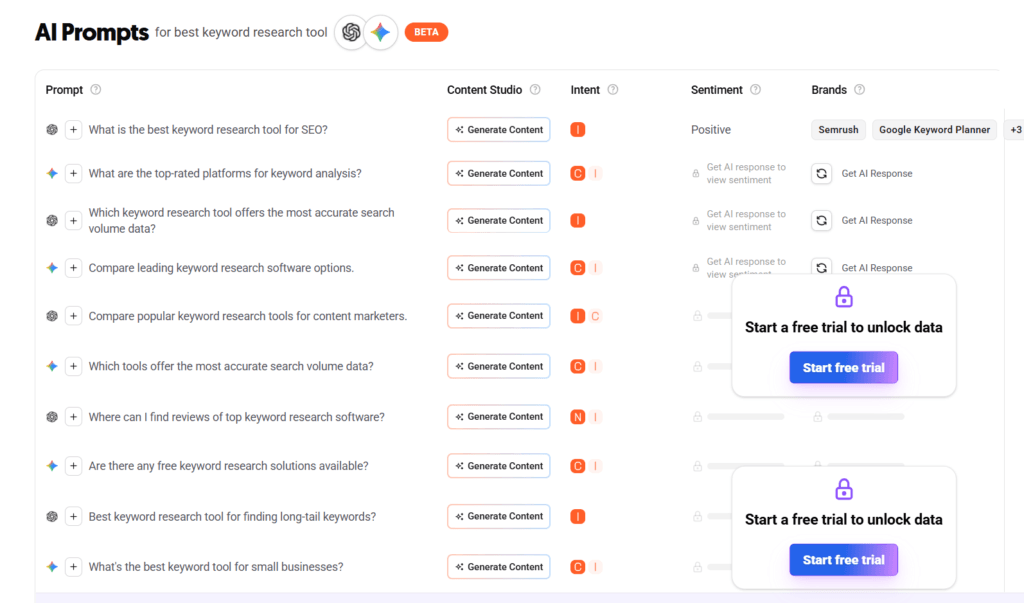Click the Semrush brand tag
The height and width of the screenshot is (603, 1024).
point(839,129)
